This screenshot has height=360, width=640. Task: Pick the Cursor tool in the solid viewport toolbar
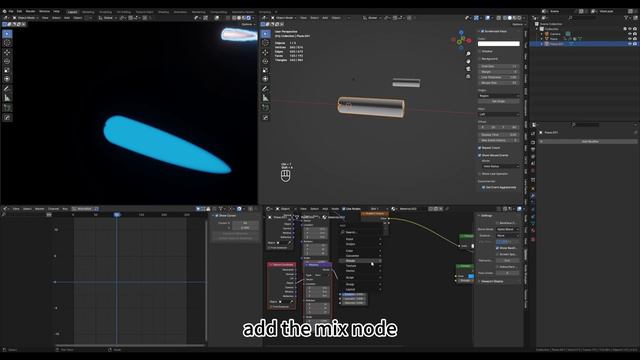(265, 43)
